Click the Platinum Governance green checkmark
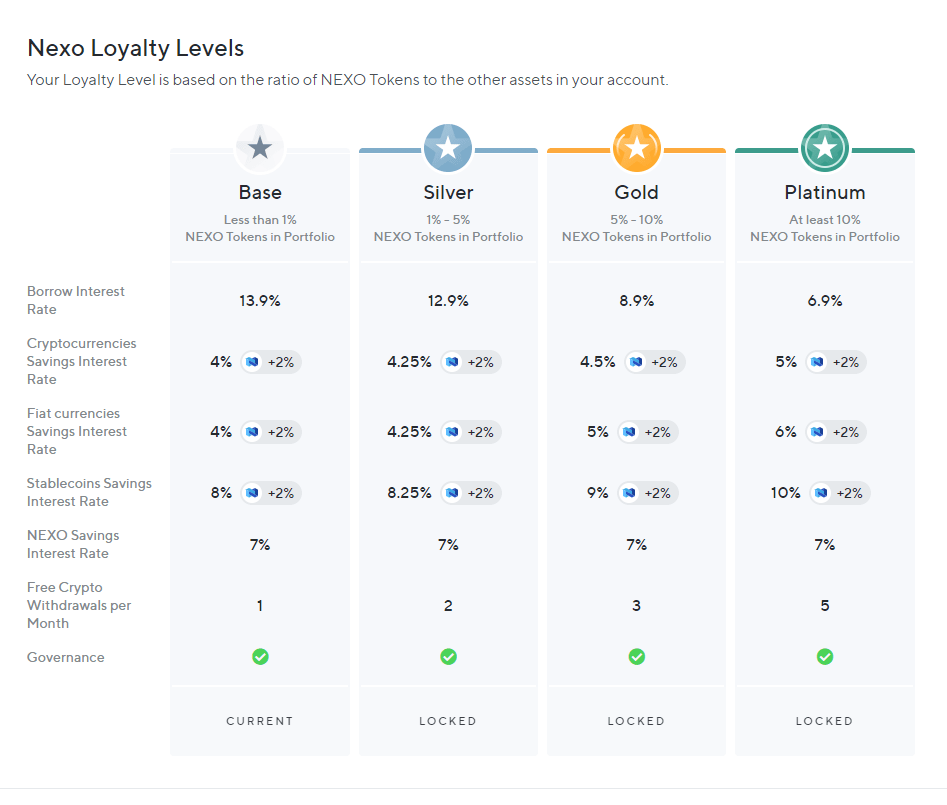947x805 pixels. pyautogui.click(x=825, y=656)
